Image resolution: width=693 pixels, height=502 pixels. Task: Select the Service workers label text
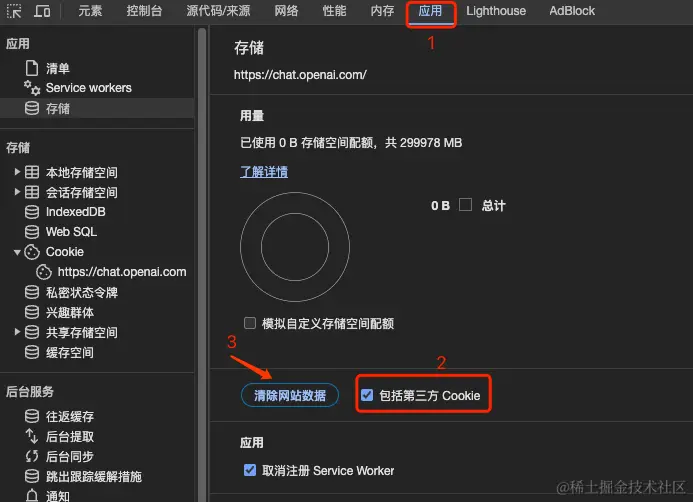pos(89,88)
